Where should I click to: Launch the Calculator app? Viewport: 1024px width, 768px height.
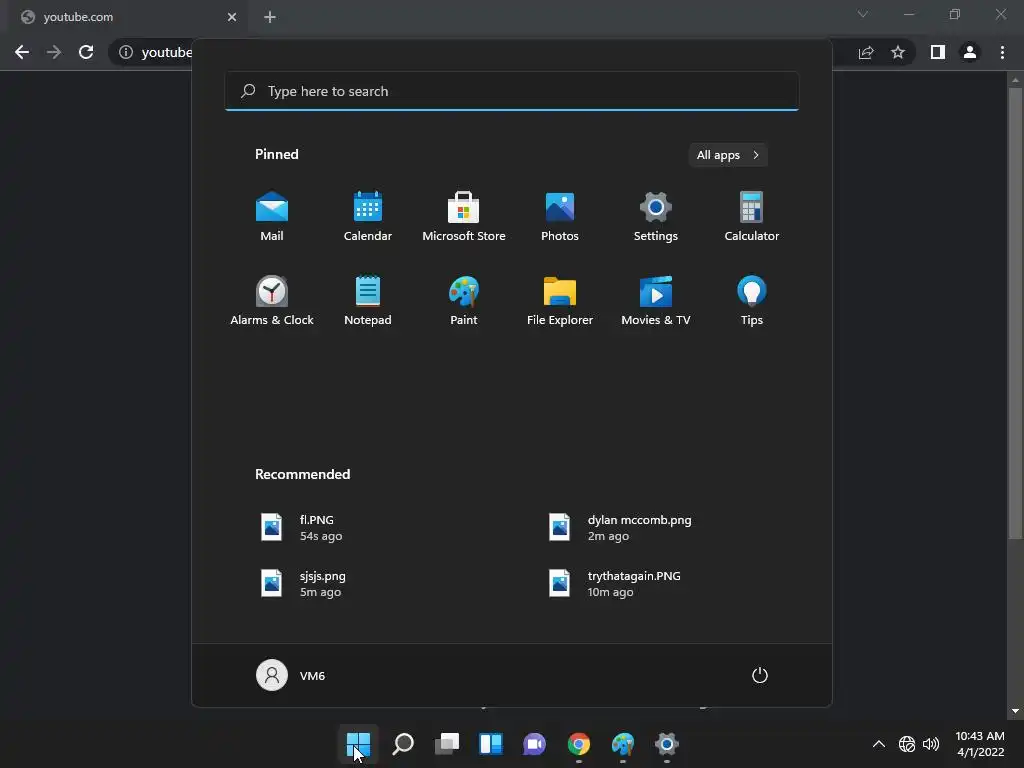752,217
